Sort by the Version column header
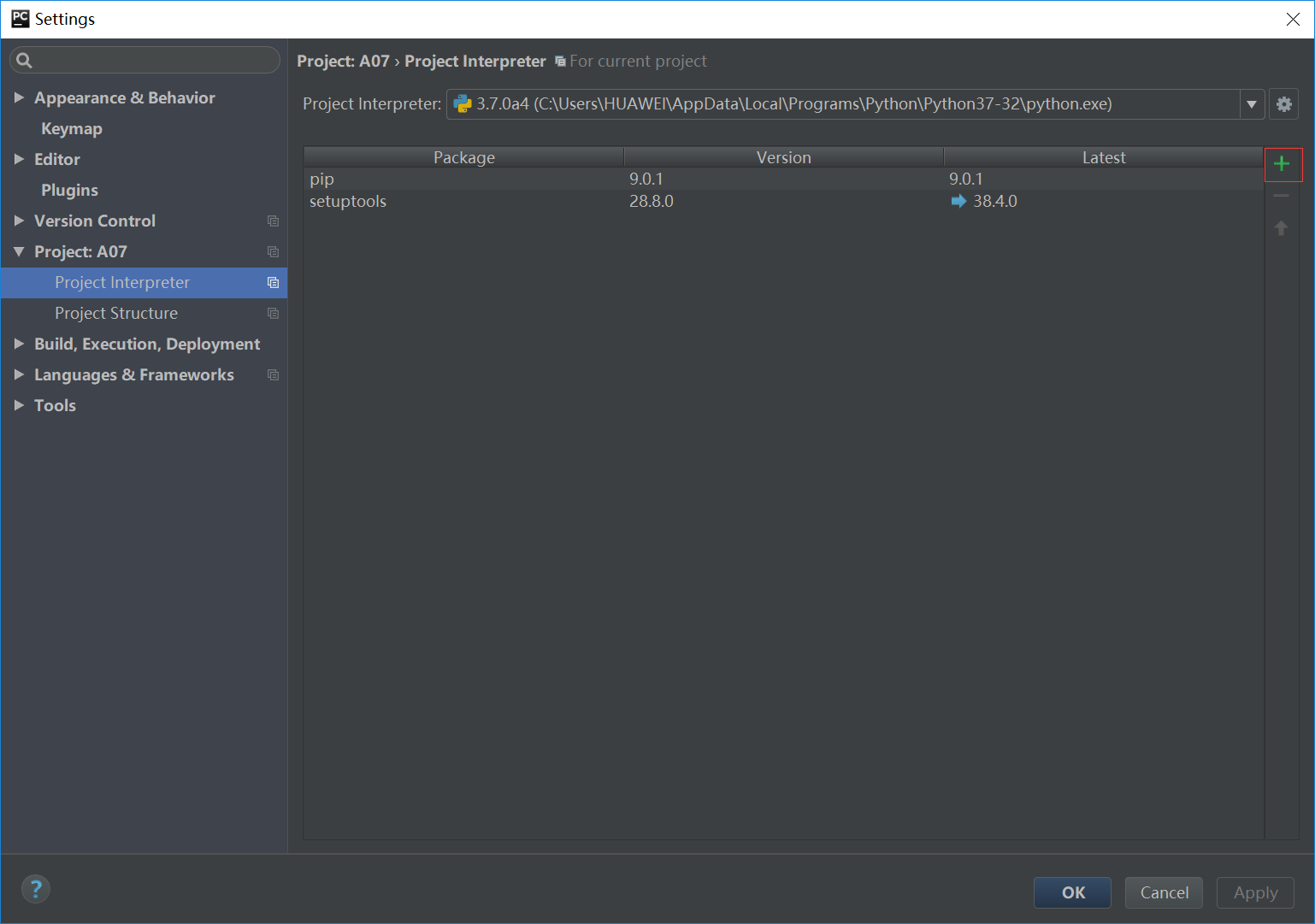Image resolution: width=1315 pixels, height=924 pixels. (784, 157)
